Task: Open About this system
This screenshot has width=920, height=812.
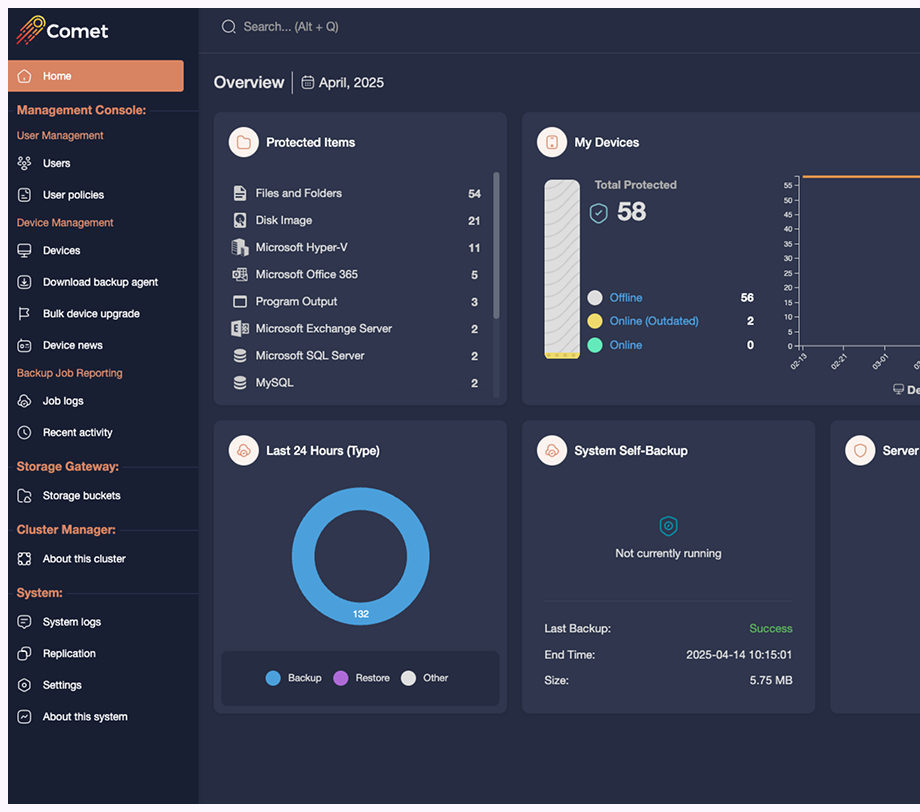Action: [x=85, y=717]
